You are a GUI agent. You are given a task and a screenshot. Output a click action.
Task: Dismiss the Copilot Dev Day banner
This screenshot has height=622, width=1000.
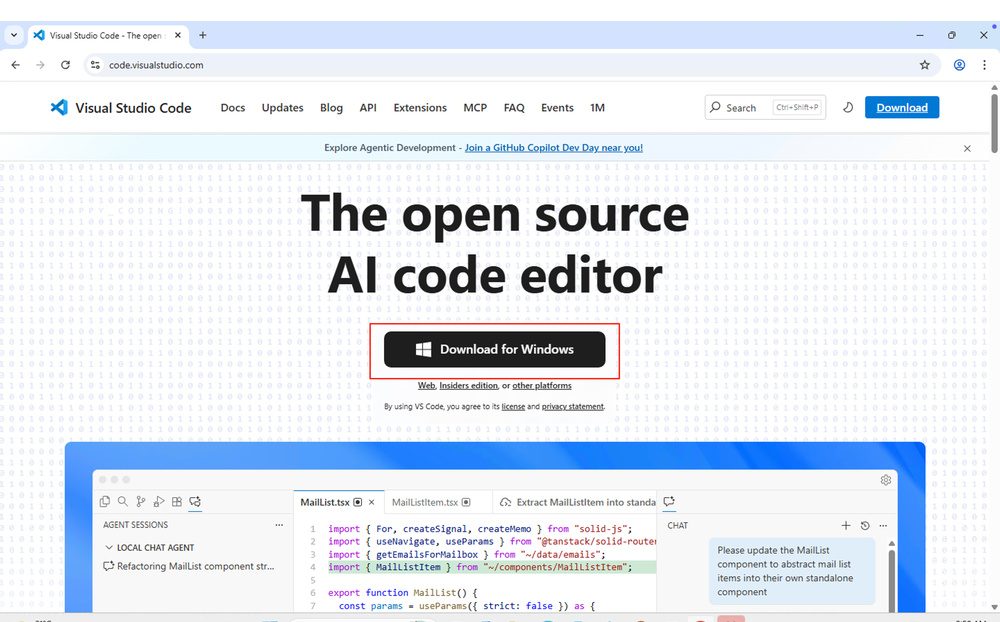pyautogui.click(x=967, y=148)
